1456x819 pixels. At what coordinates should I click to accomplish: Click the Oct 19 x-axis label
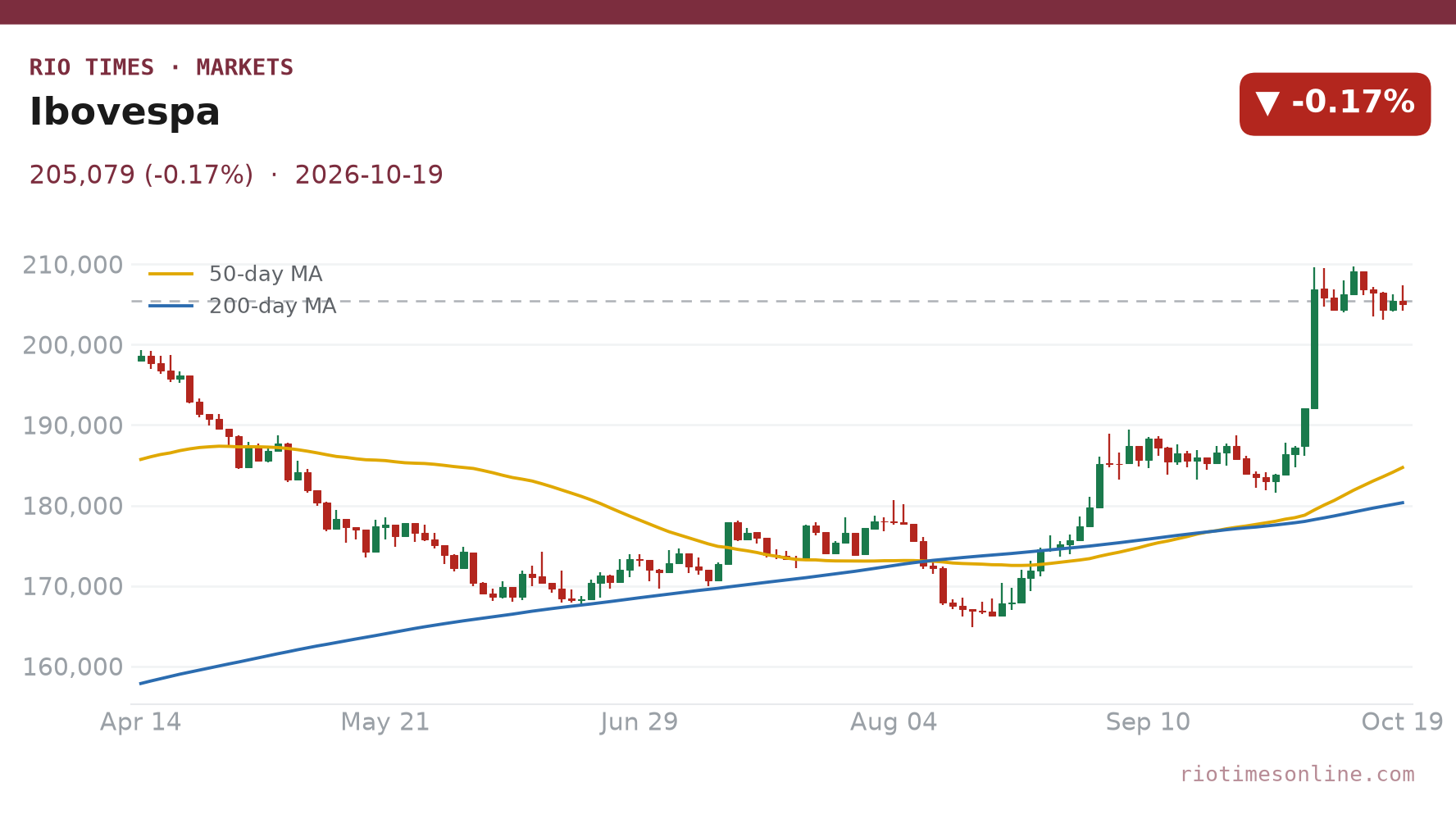1402,722
